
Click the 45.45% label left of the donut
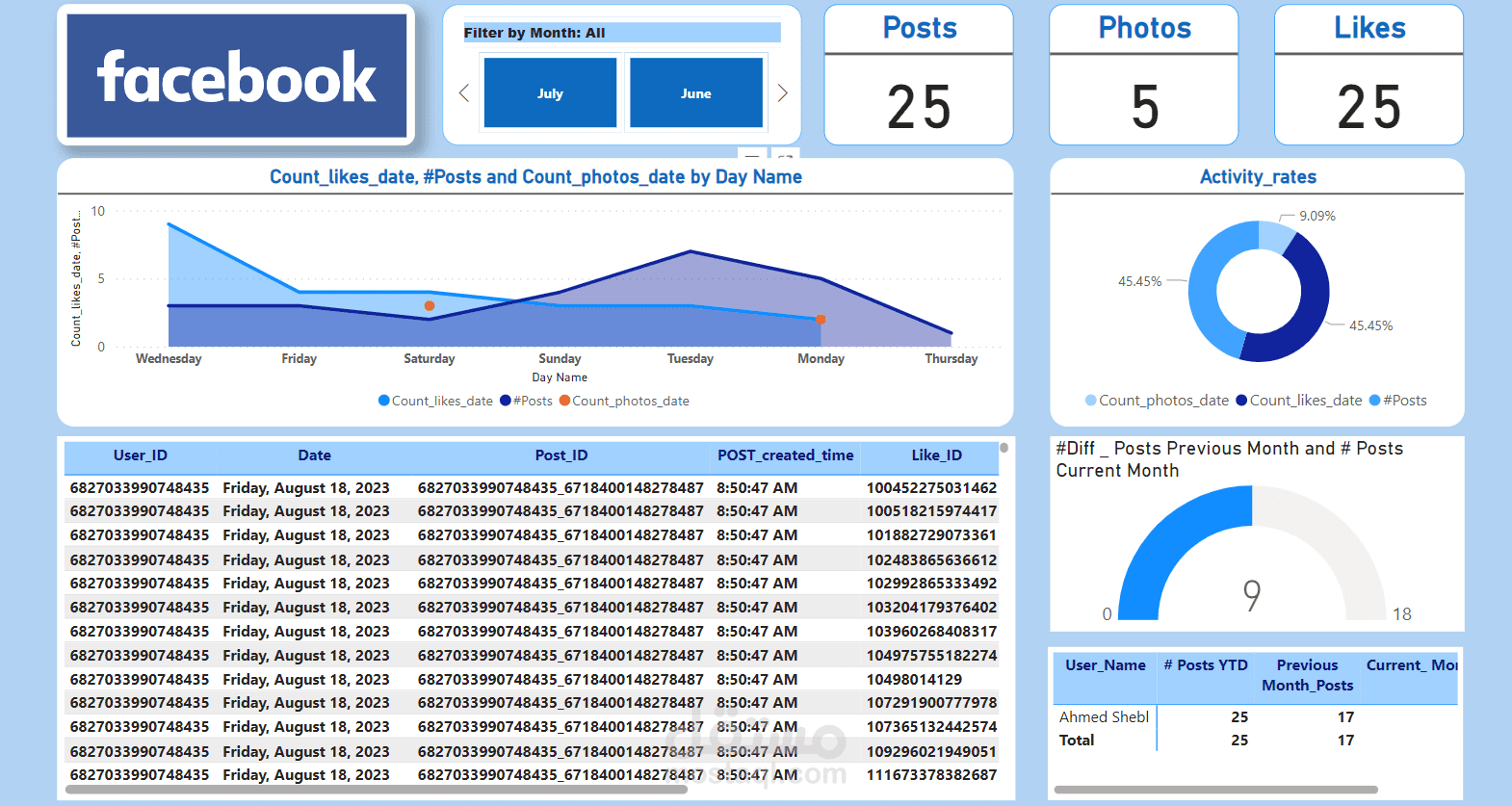coord(1139,282)
